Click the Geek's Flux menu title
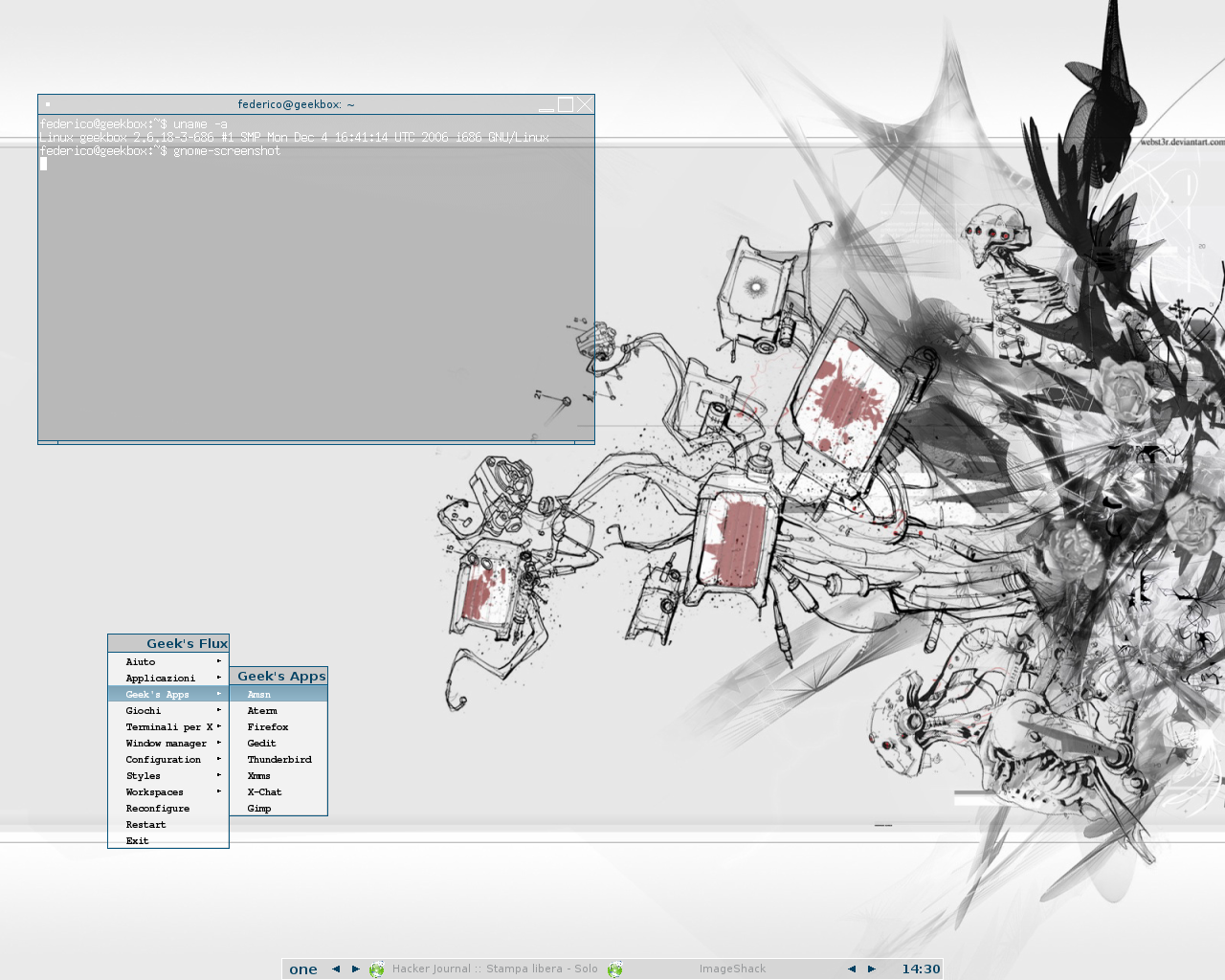Screen dimensions: 1225x980 tap(168, 643)
